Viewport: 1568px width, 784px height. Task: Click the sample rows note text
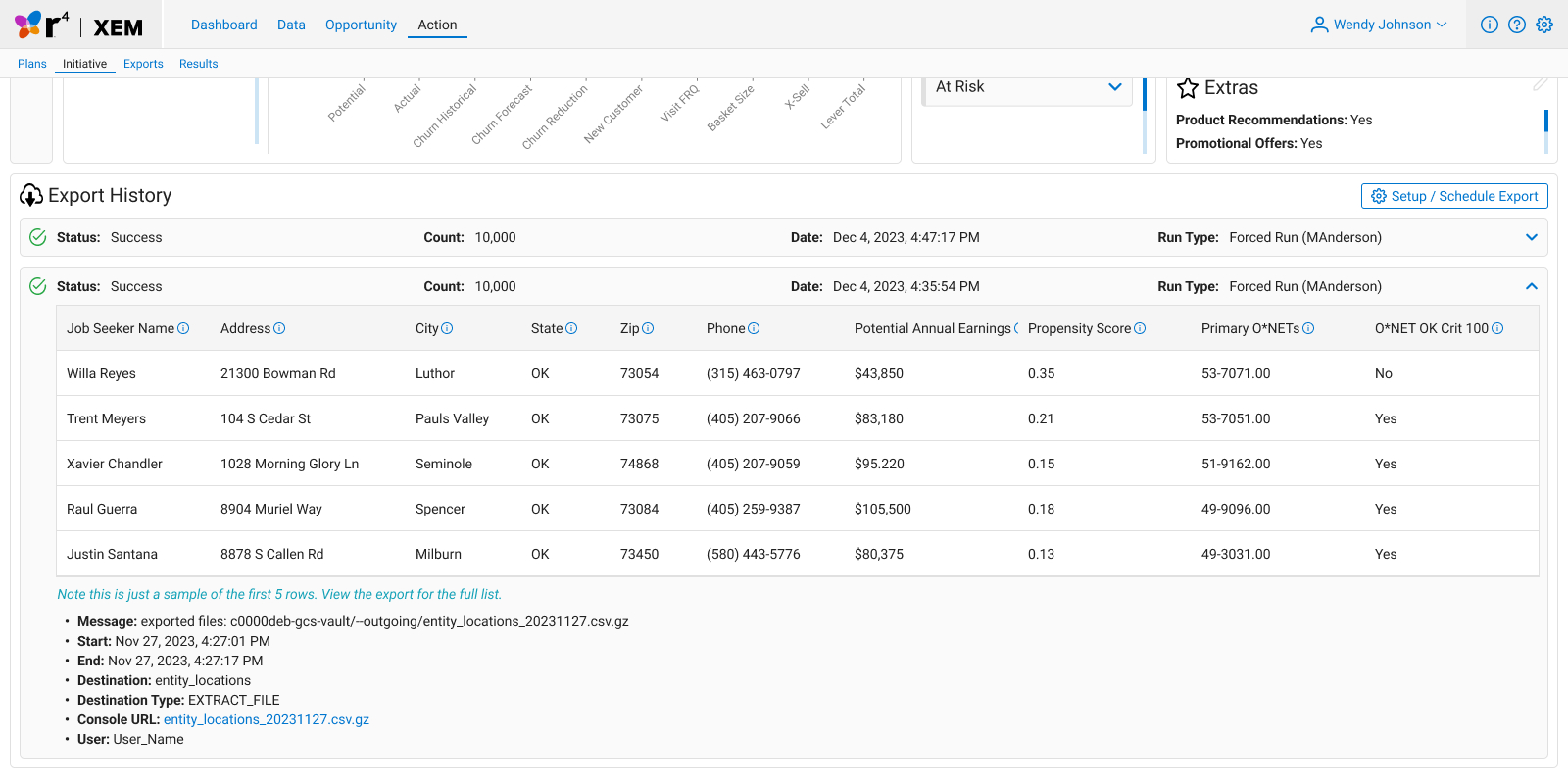pos(279,594)
